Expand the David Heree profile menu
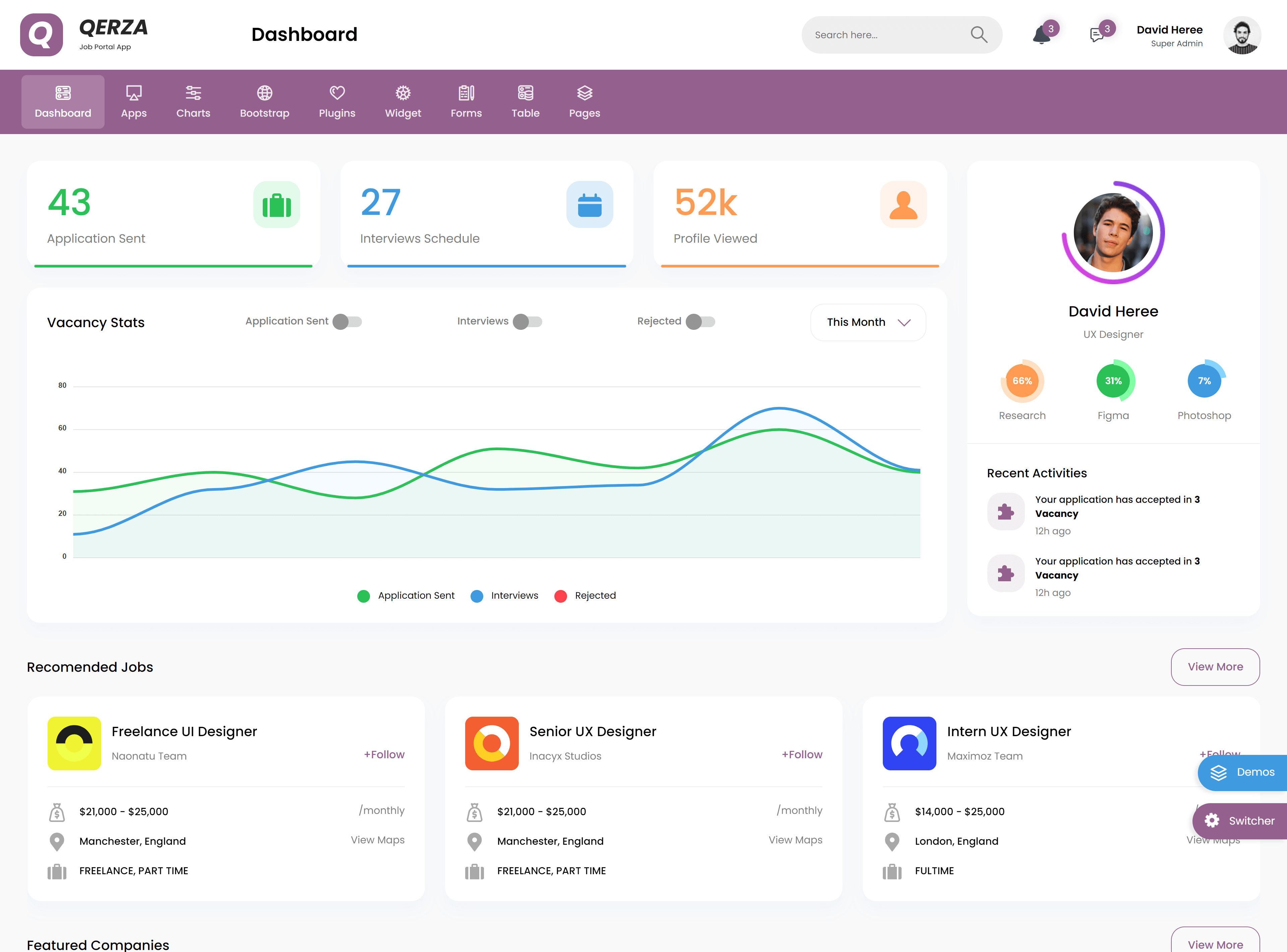 (1241, 35)
